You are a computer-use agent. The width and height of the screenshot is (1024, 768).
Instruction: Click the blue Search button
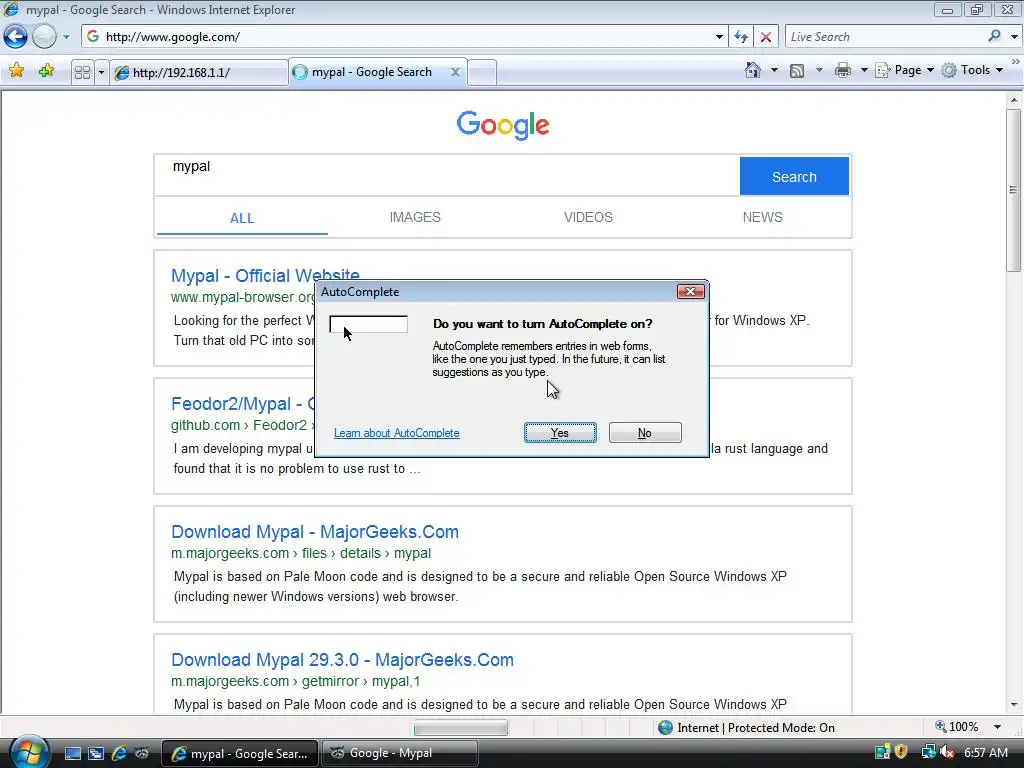click(x=794, y=176)
